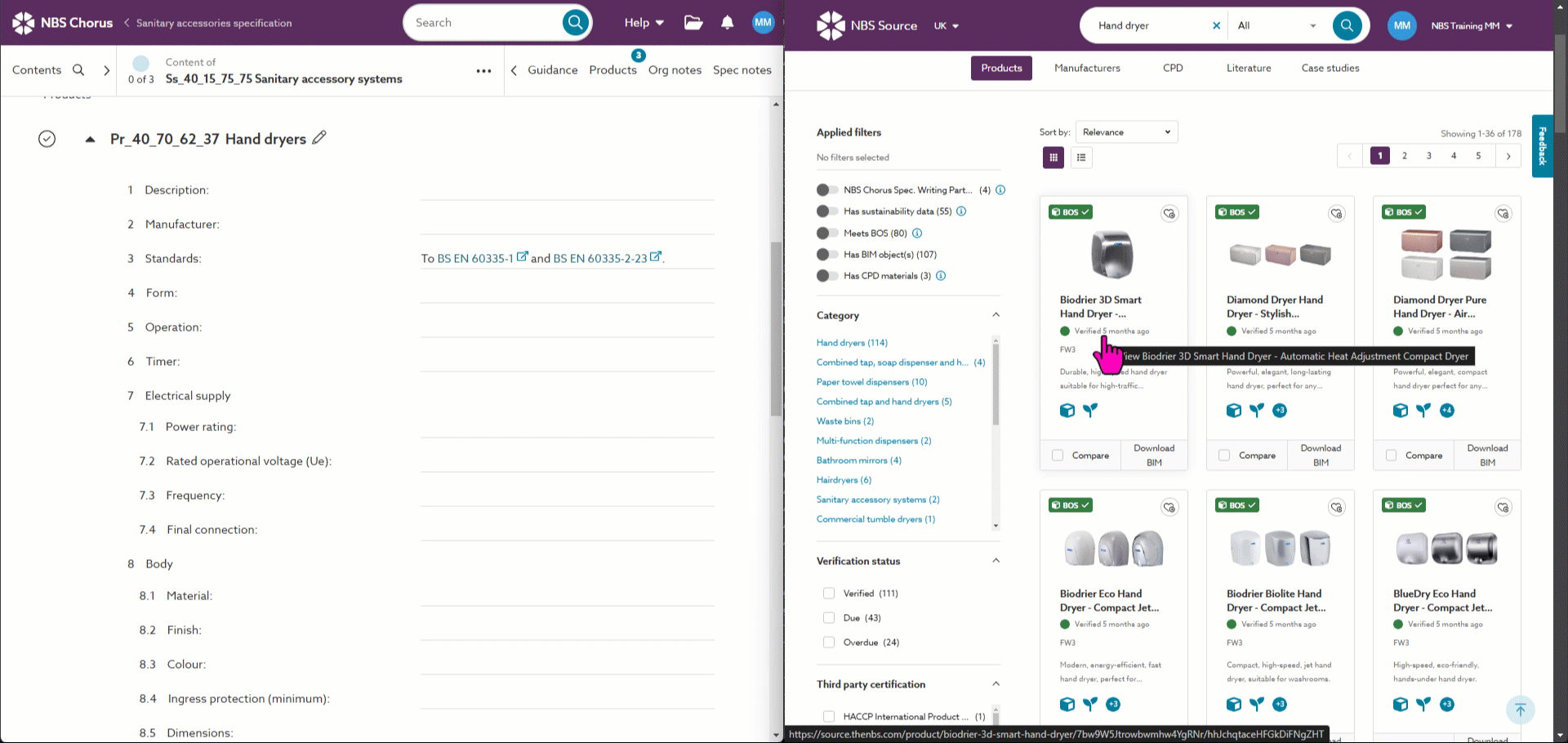Click the scroll-to-top arrow button

click(x=1520, y=710)
